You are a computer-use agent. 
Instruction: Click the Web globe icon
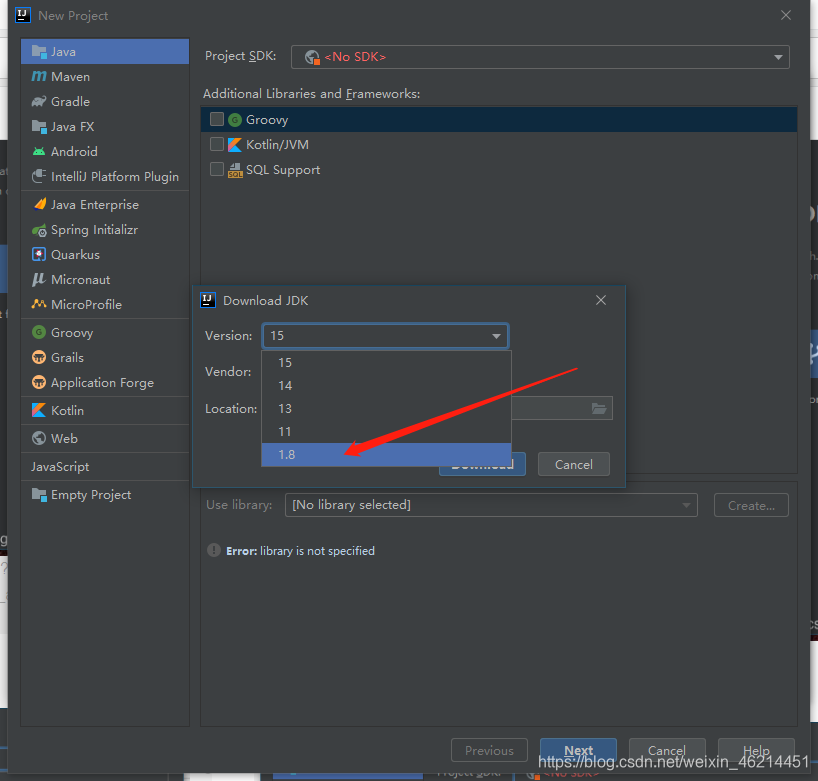point(39,438)
